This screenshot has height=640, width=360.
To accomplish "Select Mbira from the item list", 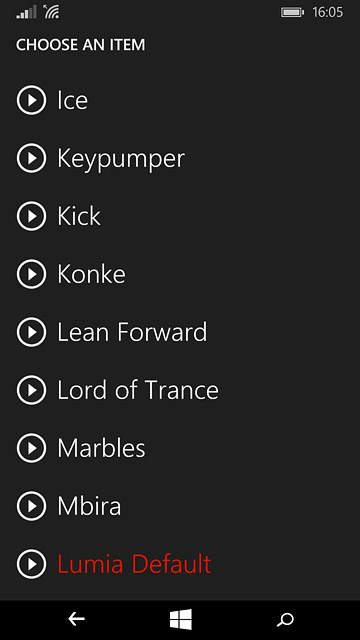I will (x=89, y=506).
